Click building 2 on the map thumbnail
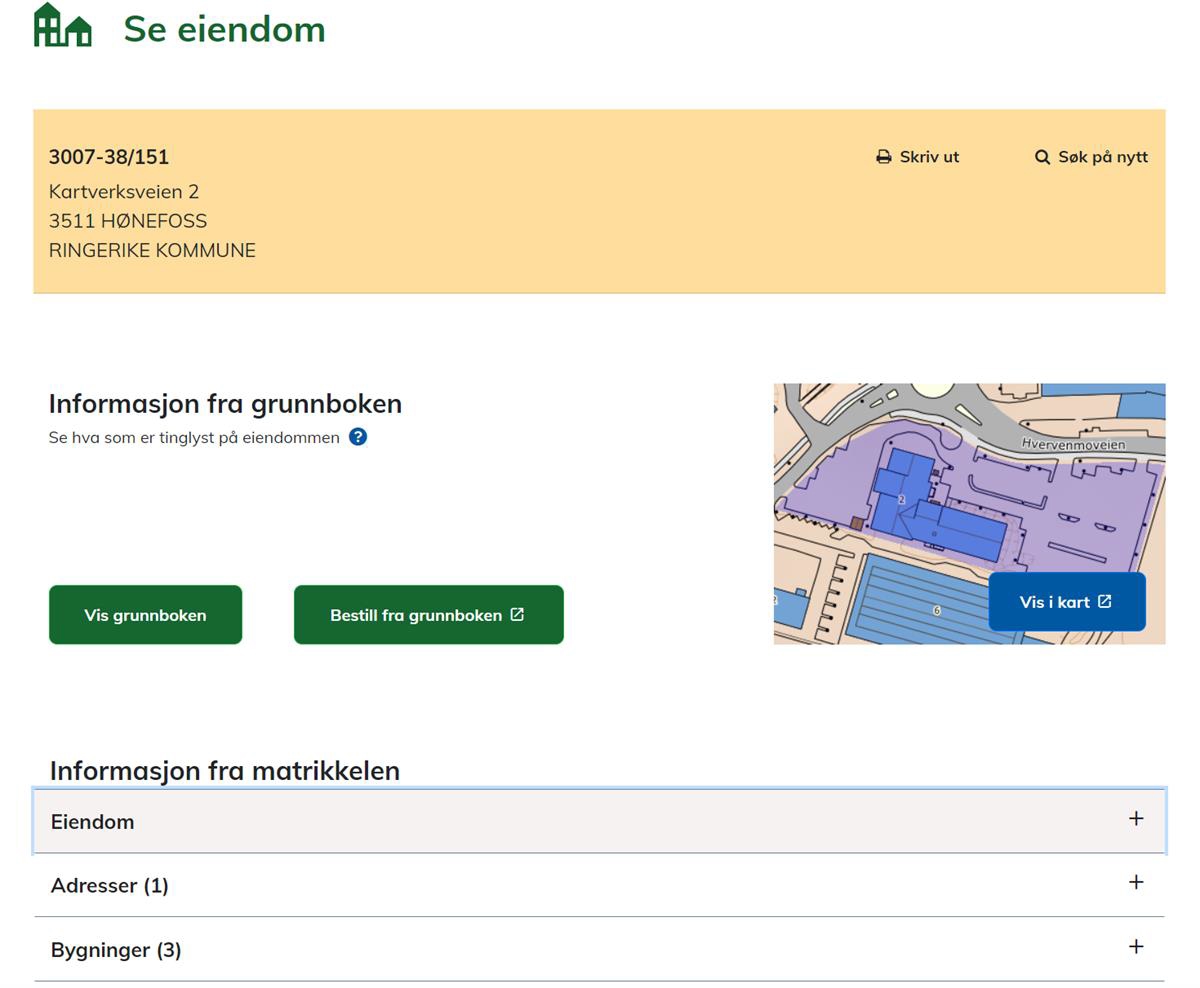Viewport: 1200px width, 988px height. coord(900,498)
